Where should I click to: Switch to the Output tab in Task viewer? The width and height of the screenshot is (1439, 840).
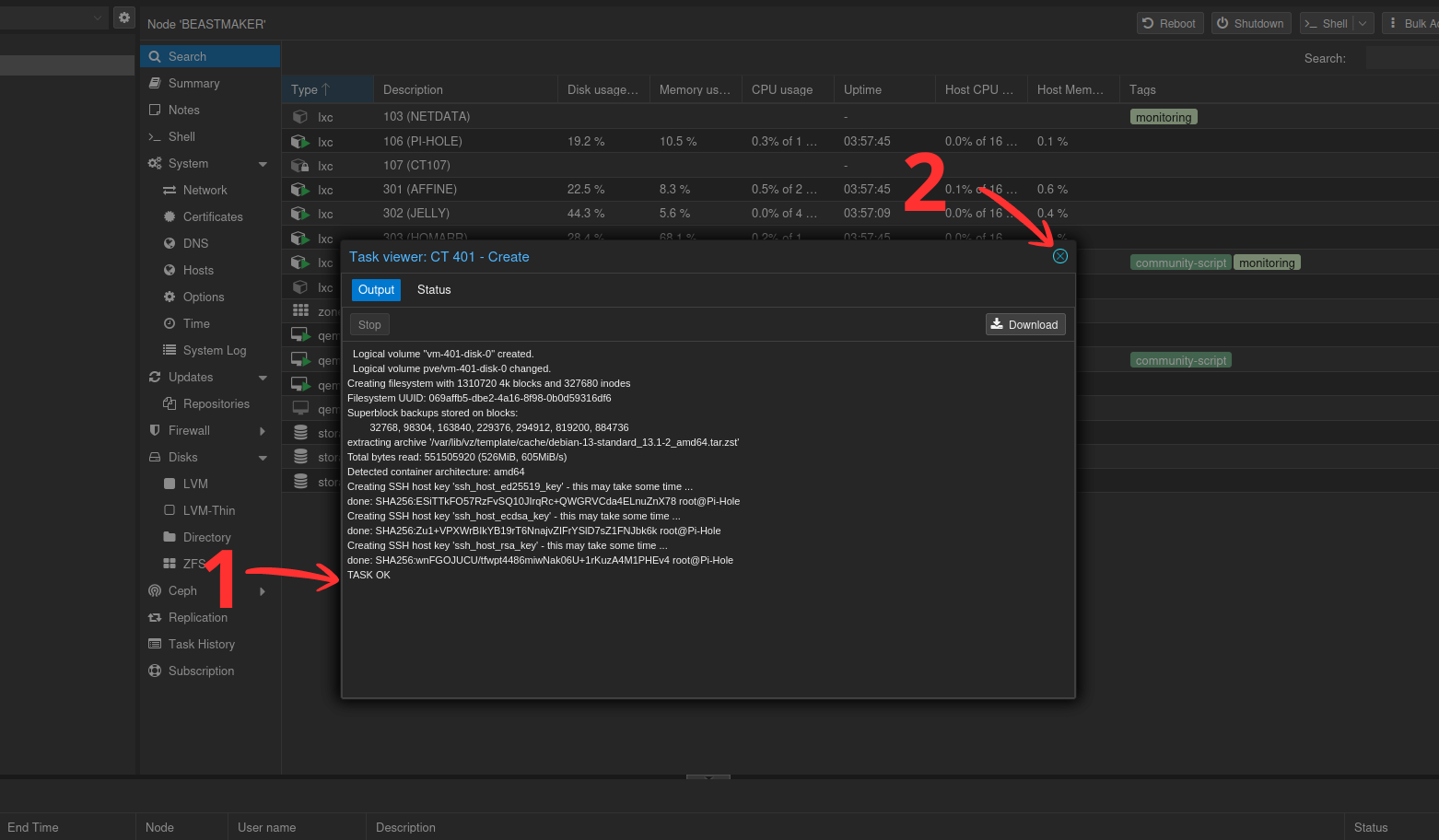coord(376,289)
